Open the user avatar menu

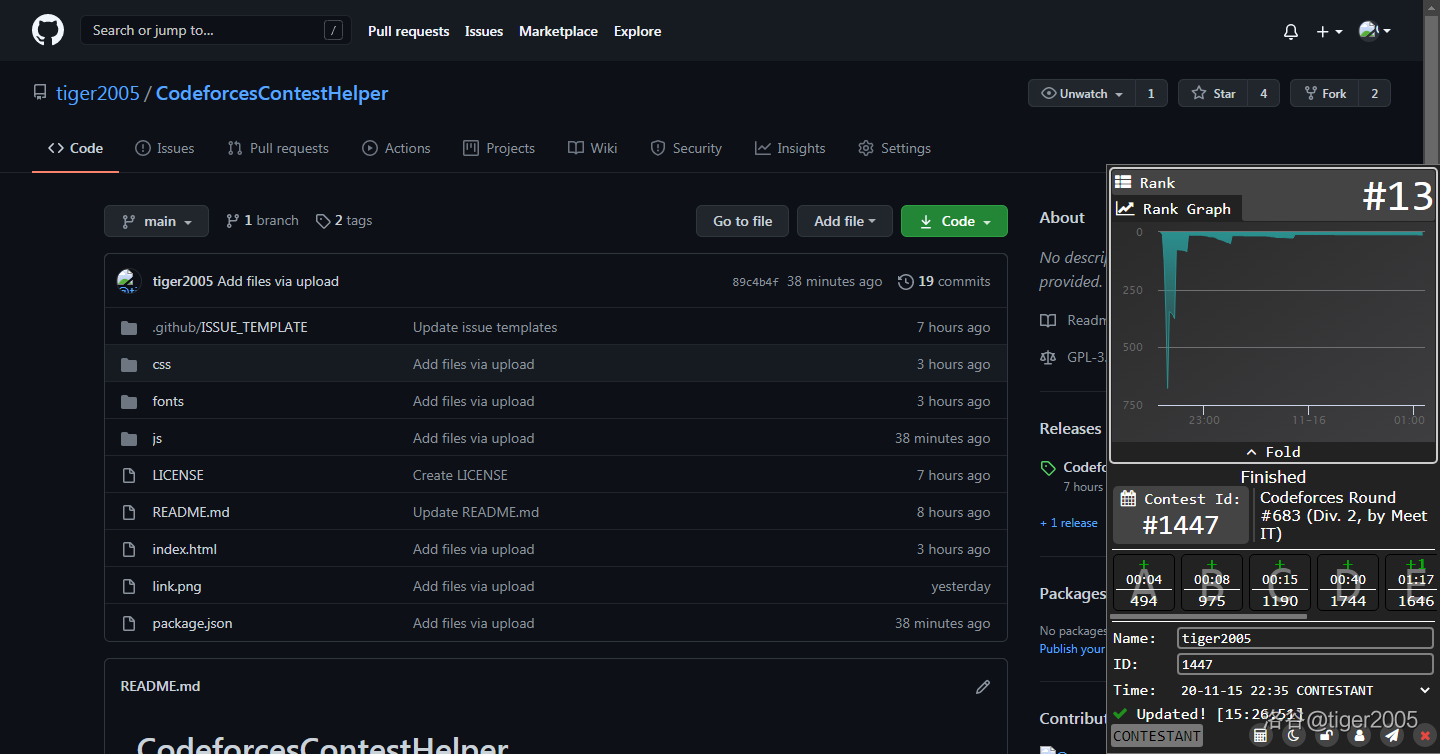pyautogui.click(x=1375, y=31)
